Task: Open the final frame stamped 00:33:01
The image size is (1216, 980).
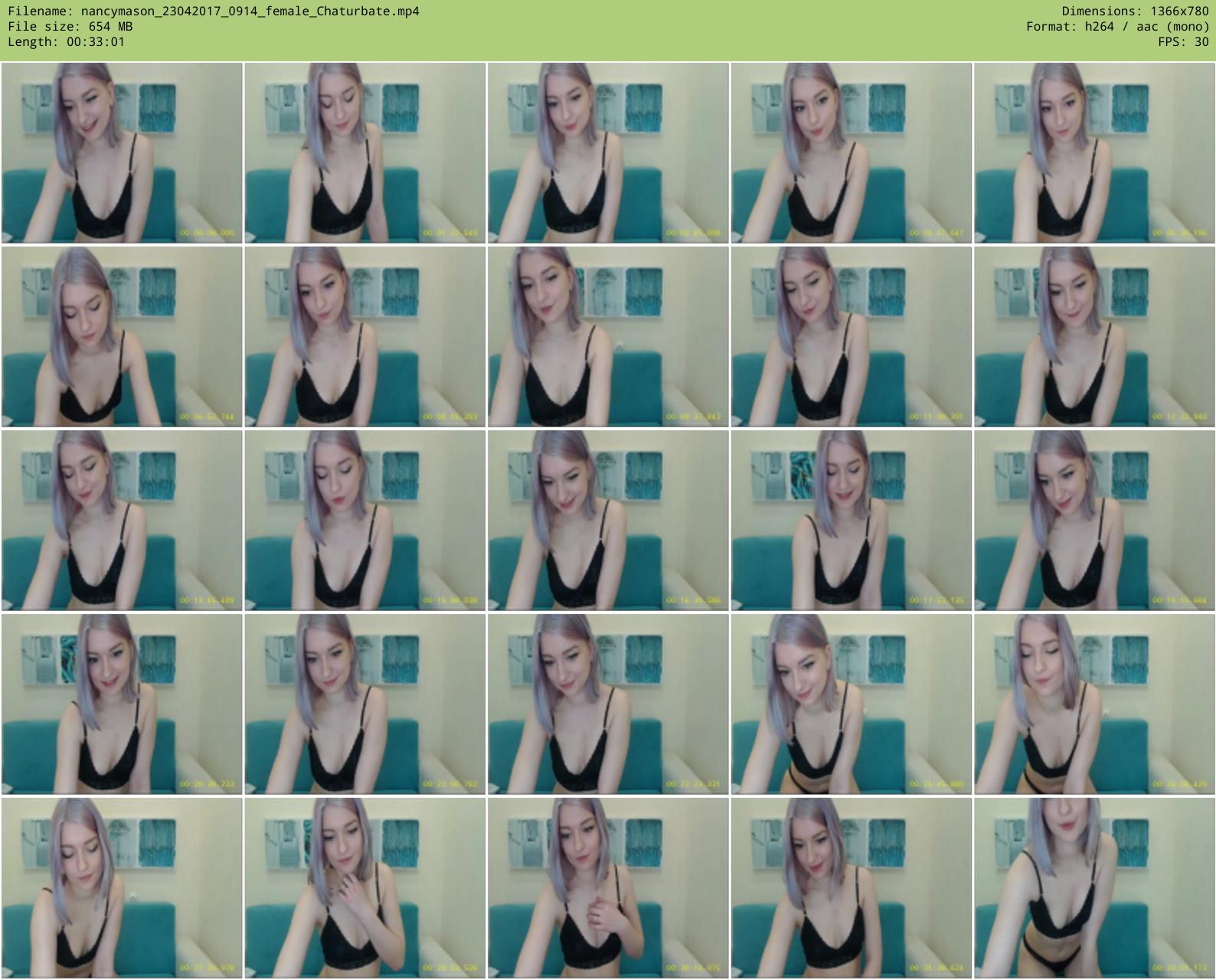Action: 1094,888
